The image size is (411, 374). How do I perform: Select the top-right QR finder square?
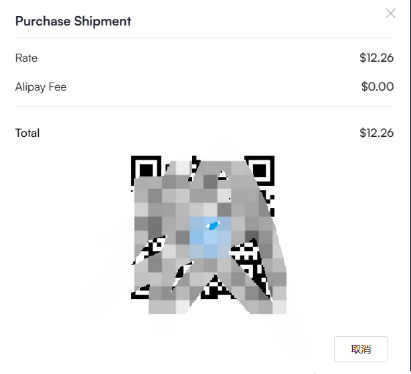tap(260, 170)
